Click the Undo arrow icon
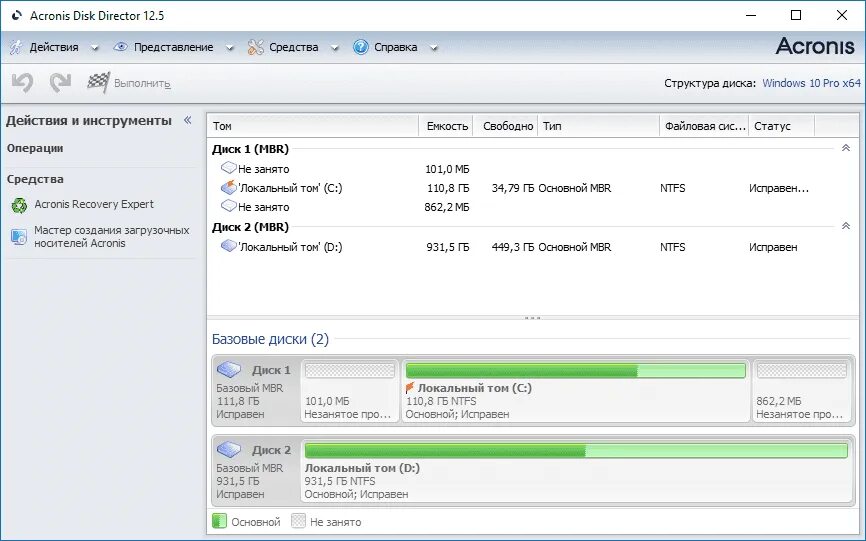 [x=23, y=83]
